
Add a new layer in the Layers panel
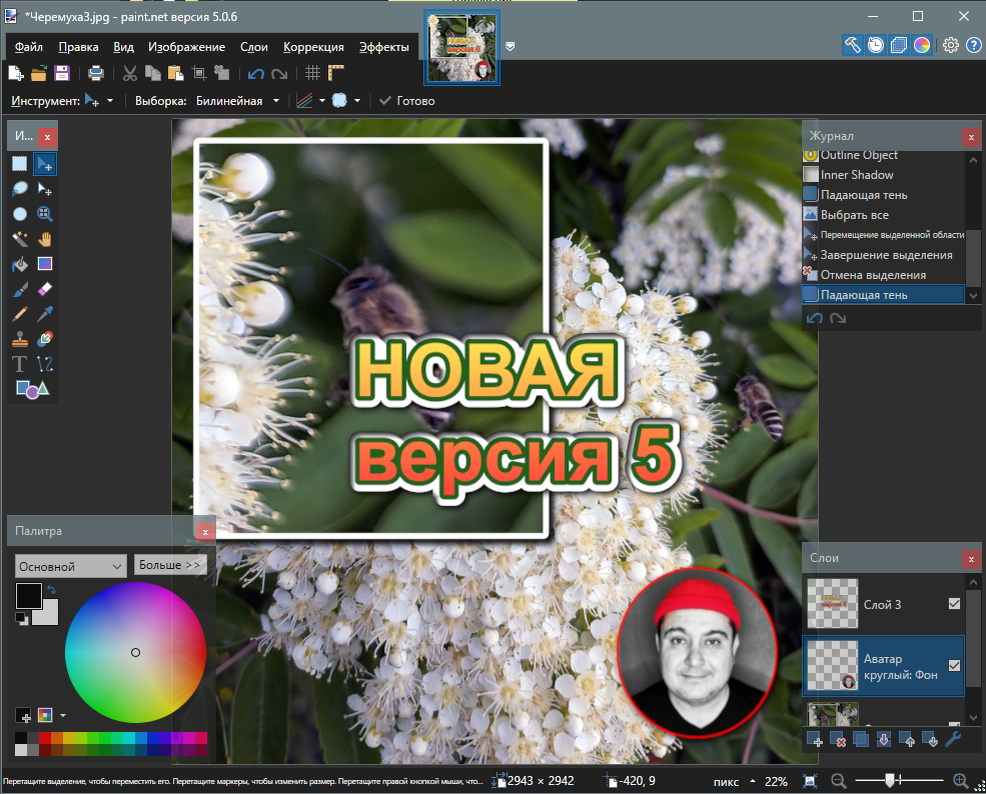point(816,740)
